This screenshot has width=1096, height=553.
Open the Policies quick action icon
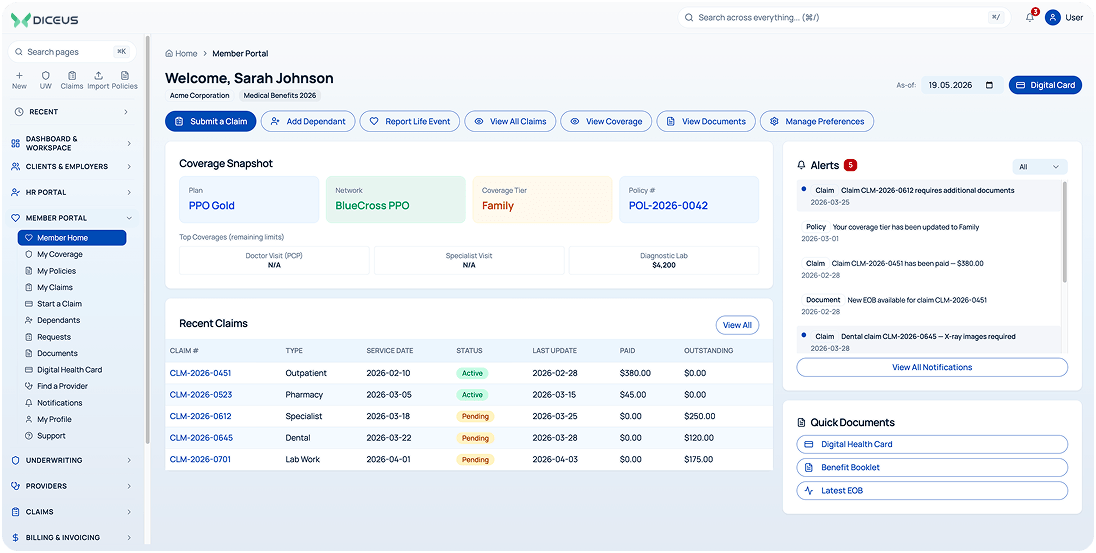click(x=124, y=76)
